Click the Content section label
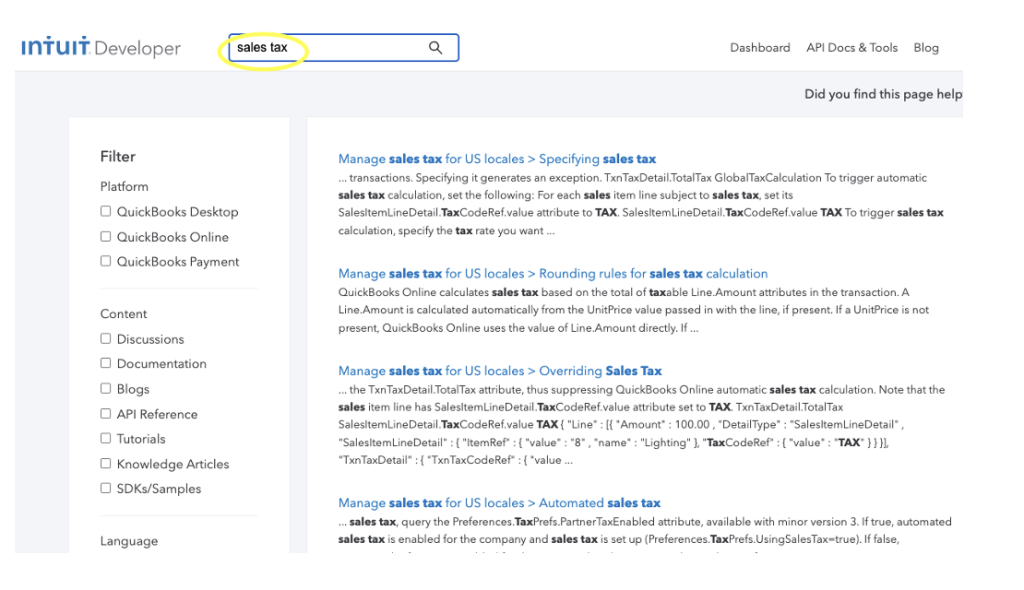Viewport: 1024px width, 590px height. [123, 314]
